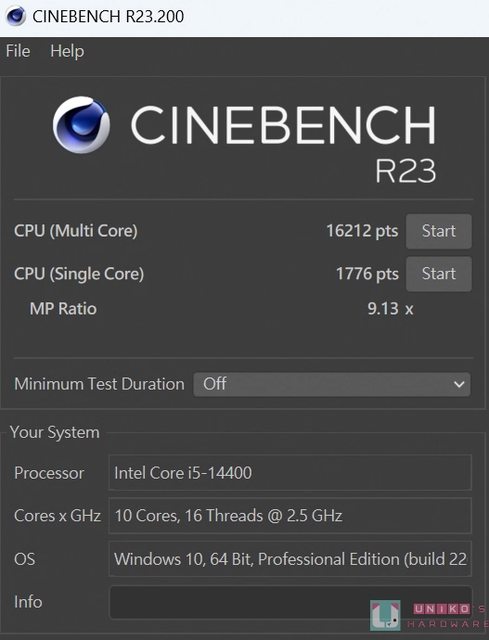
Task: Click the Cinebench title bar app icon
Action: [16, 16]
